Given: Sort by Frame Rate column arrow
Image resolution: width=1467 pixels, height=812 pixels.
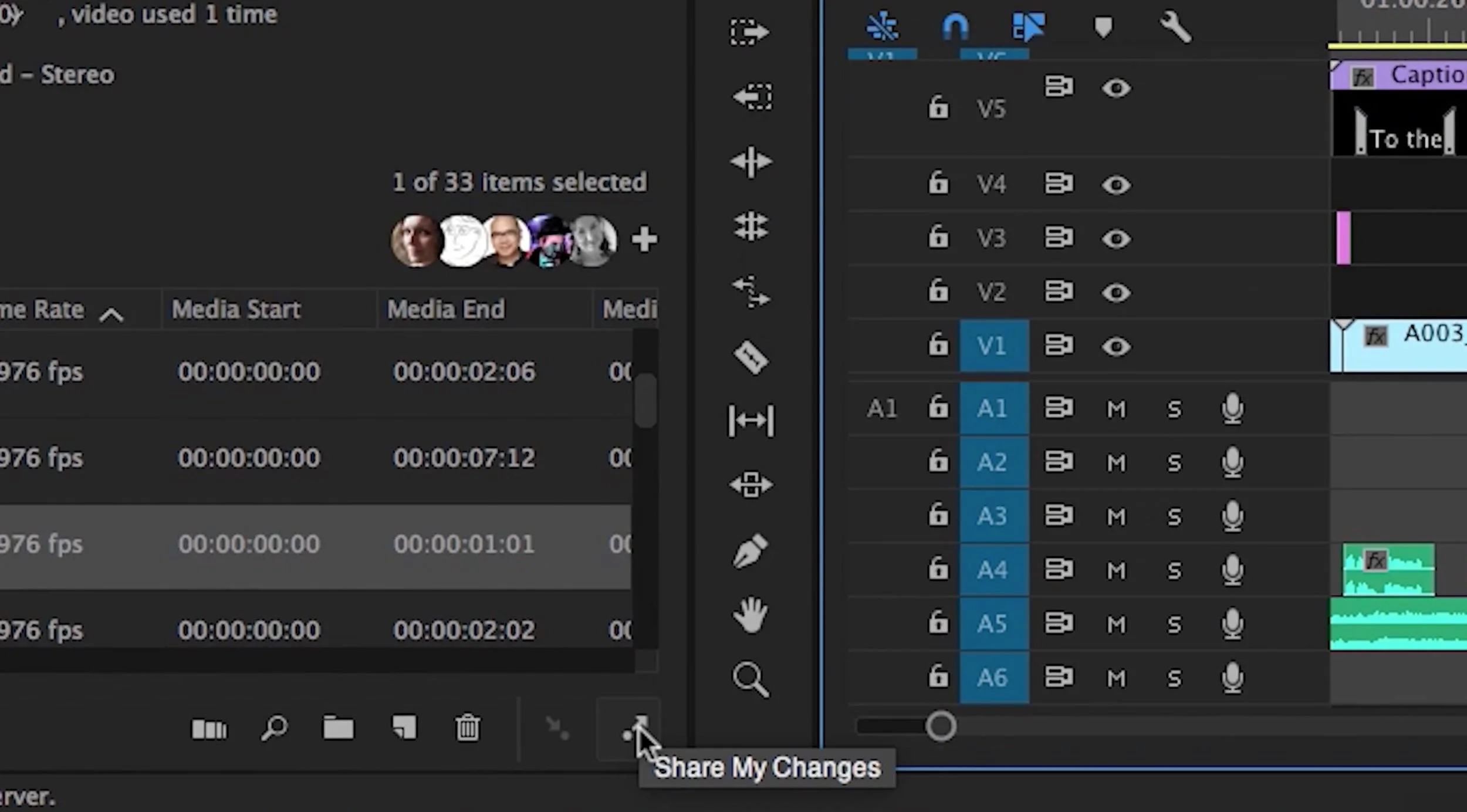Looking at the screenshot, I should point(111,315).
